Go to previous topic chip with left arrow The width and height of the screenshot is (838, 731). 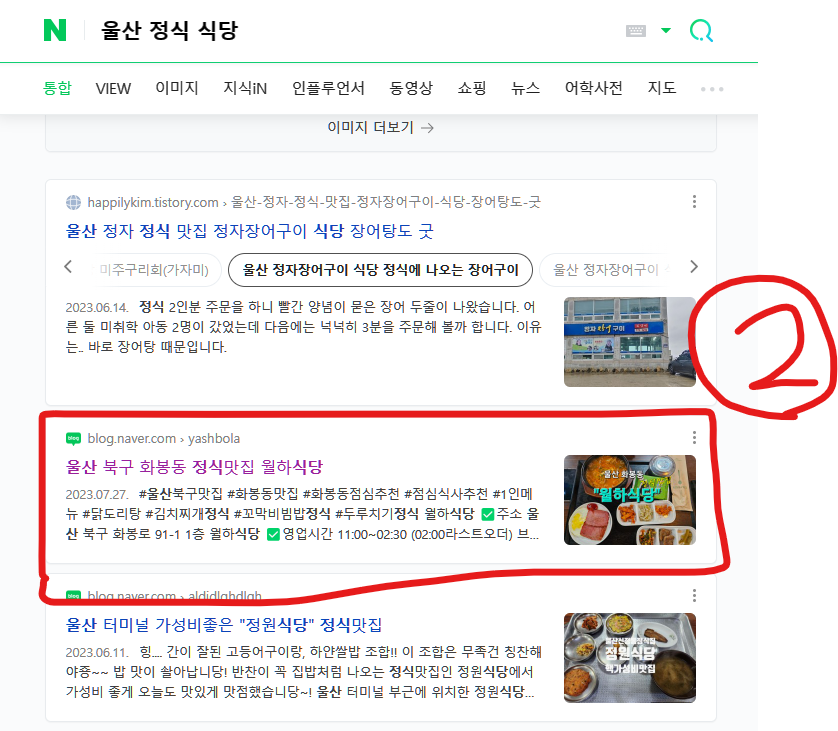coord(68,267)
